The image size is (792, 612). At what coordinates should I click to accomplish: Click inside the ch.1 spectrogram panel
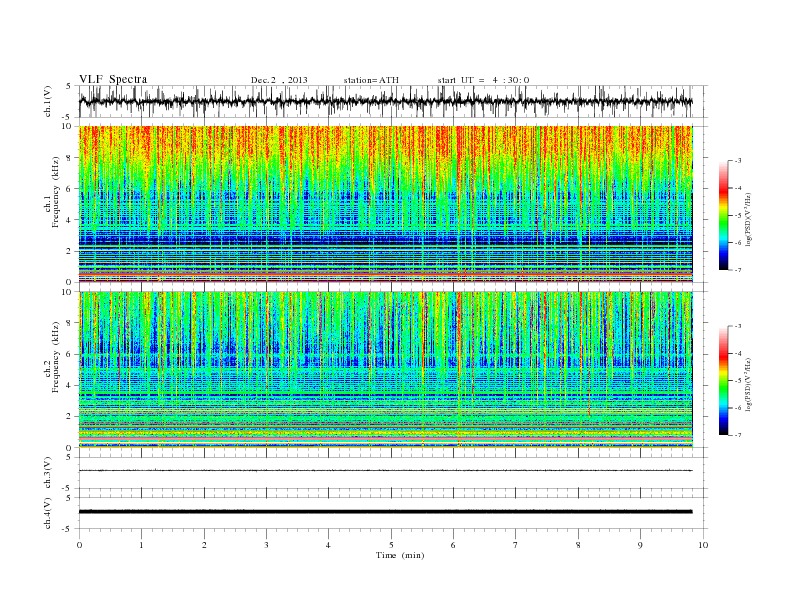pyautogui.click(x=385, y=204)
